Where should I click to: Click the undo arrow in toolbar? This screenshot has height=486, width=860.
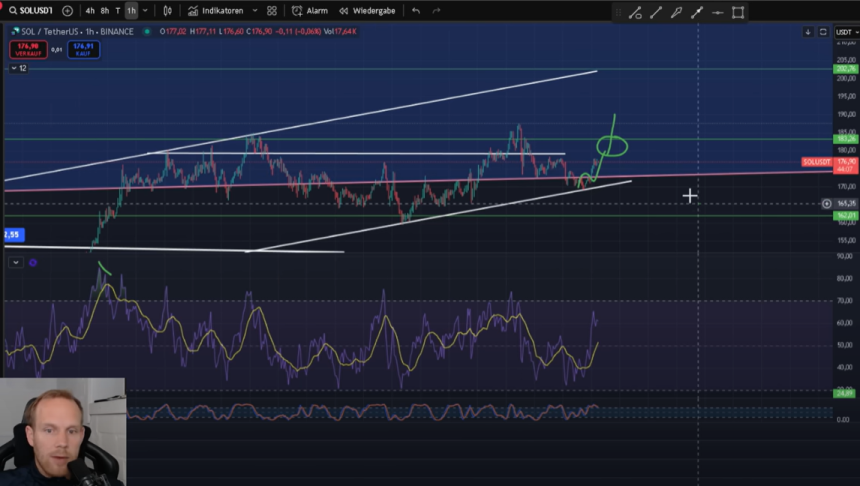click(416, 11)
